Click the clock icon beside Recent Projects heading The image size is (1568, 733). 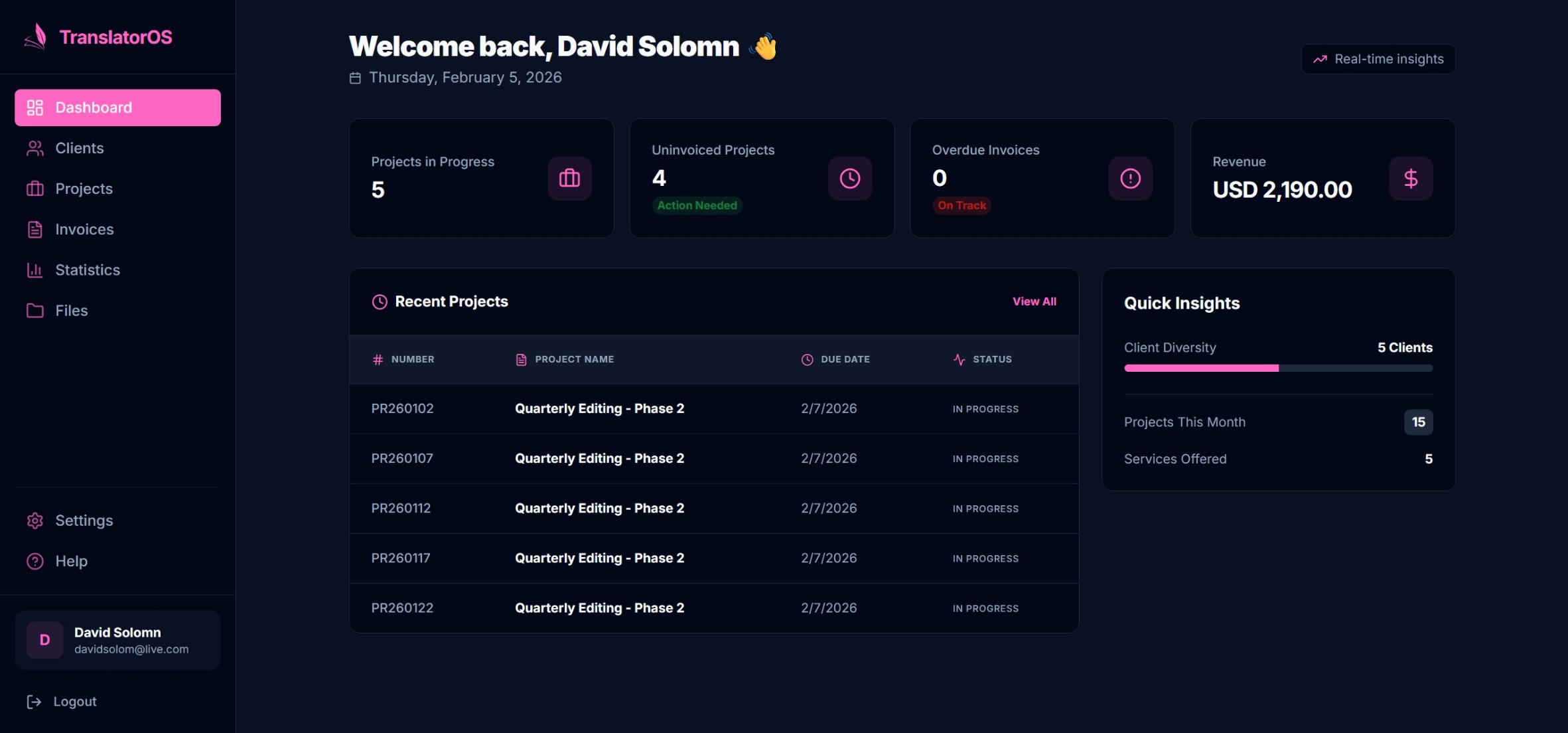(379, 301)
